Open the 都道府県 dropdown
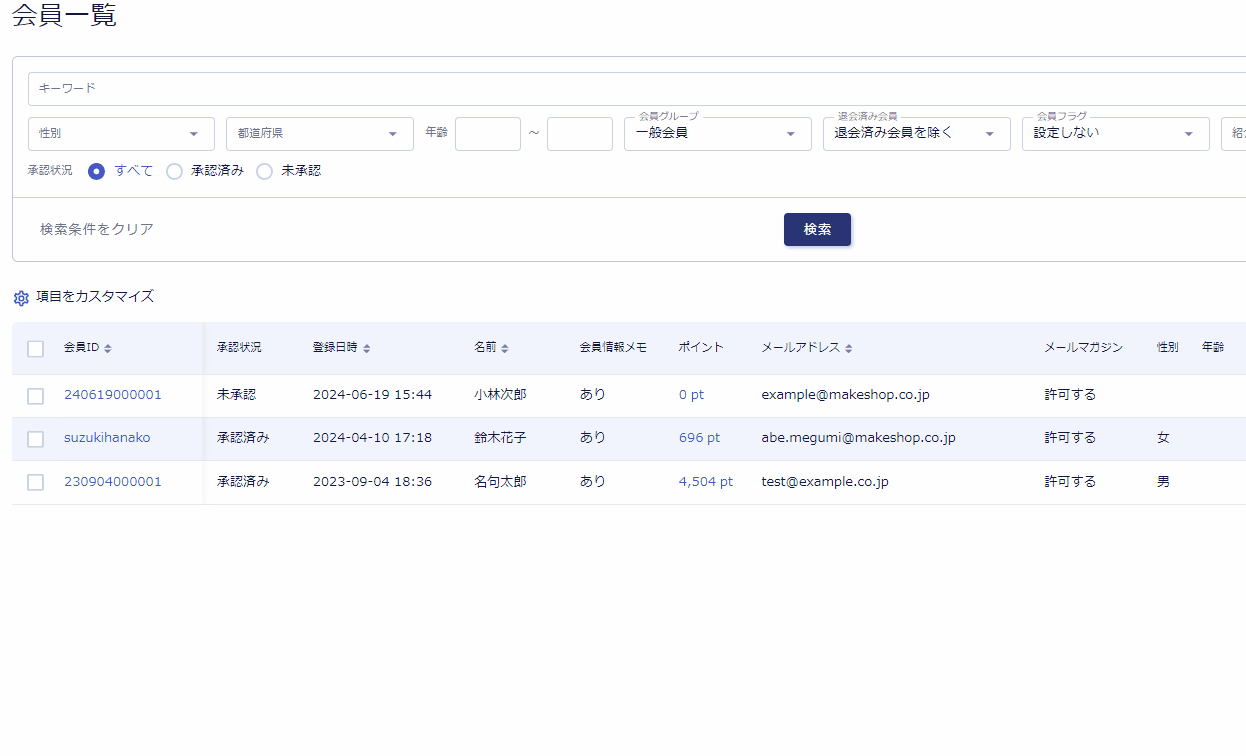 click(x=319, y=134)
